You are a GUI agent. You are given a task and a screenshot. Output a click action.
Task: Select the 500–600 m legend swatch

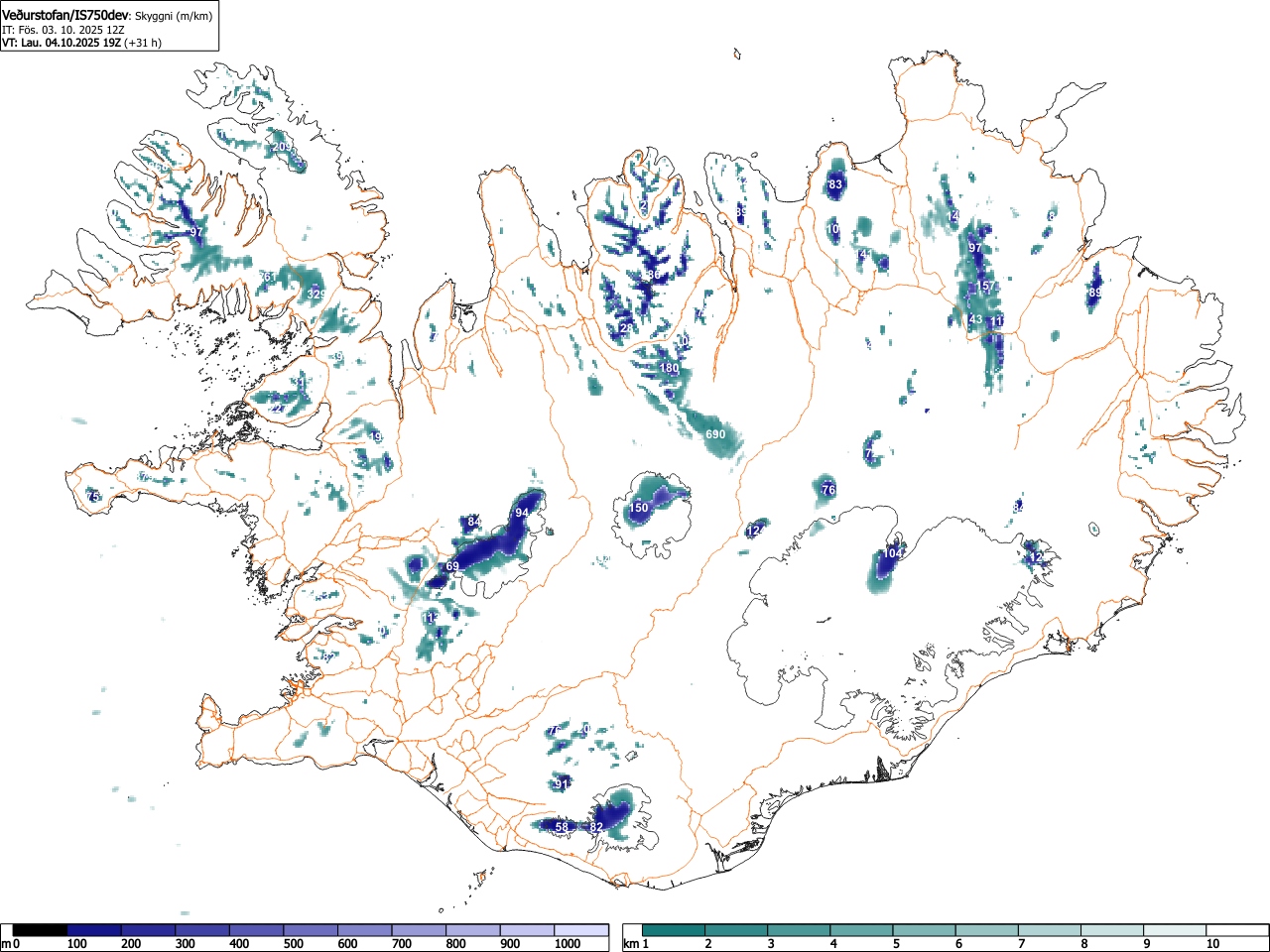point(311,930)
